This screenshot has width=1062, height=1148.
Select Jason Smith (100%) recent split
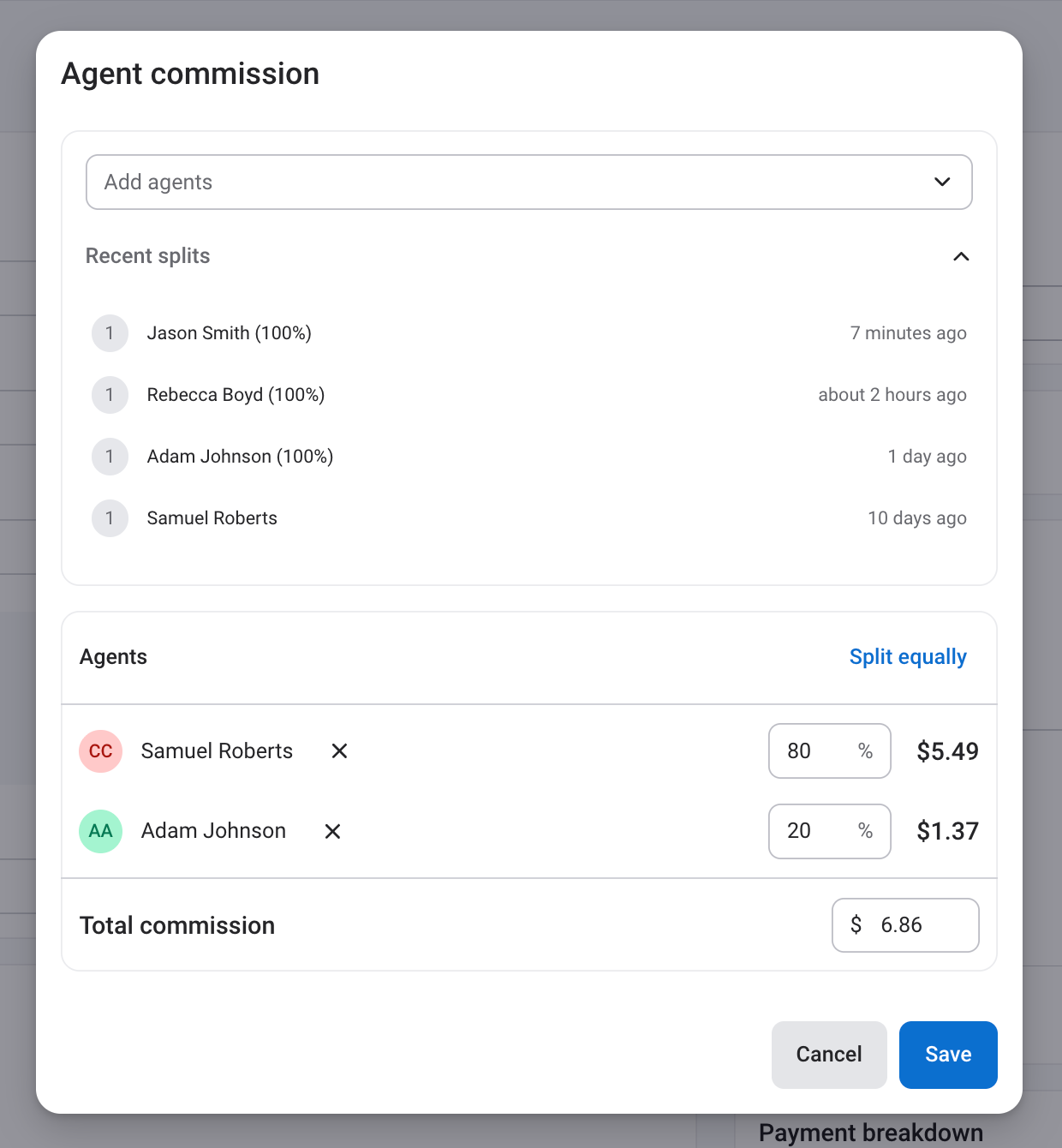point(229,333)
